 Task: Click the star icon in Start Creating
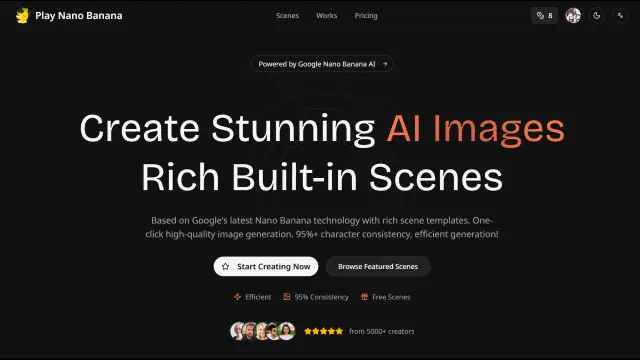click(225, 266)
